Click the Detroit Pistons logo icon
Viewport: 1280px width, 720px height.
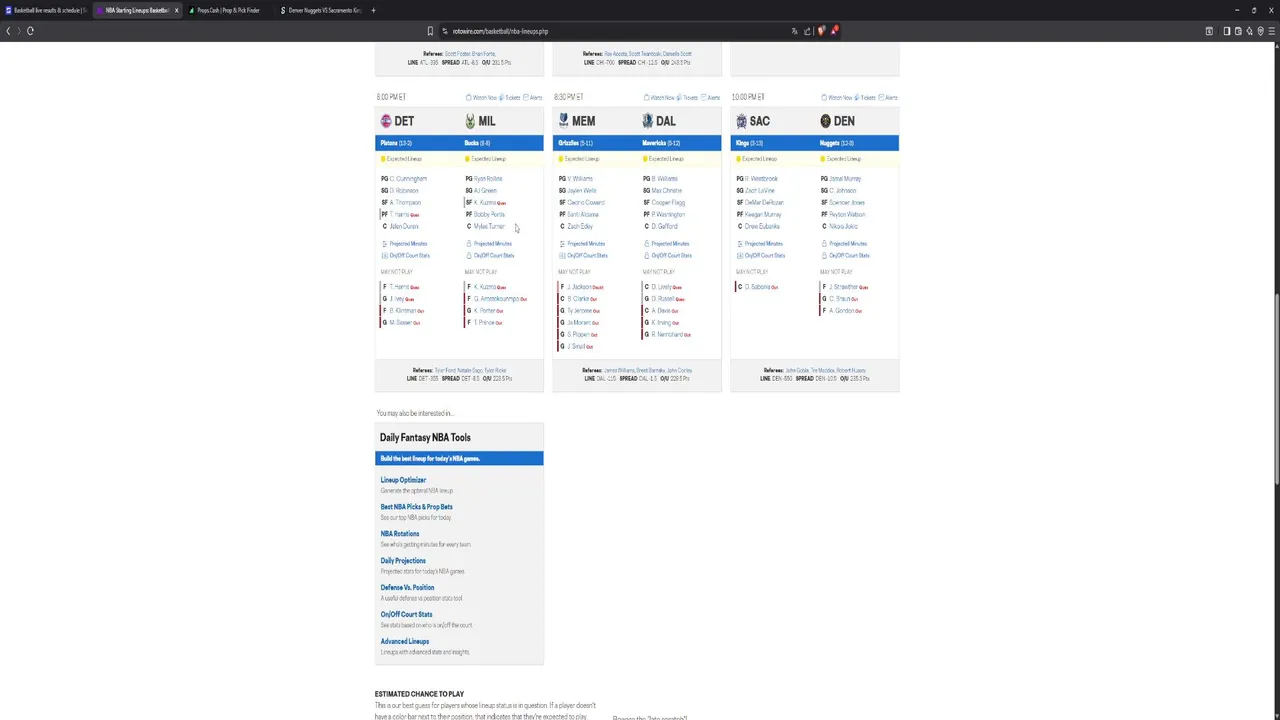point(386,121)
